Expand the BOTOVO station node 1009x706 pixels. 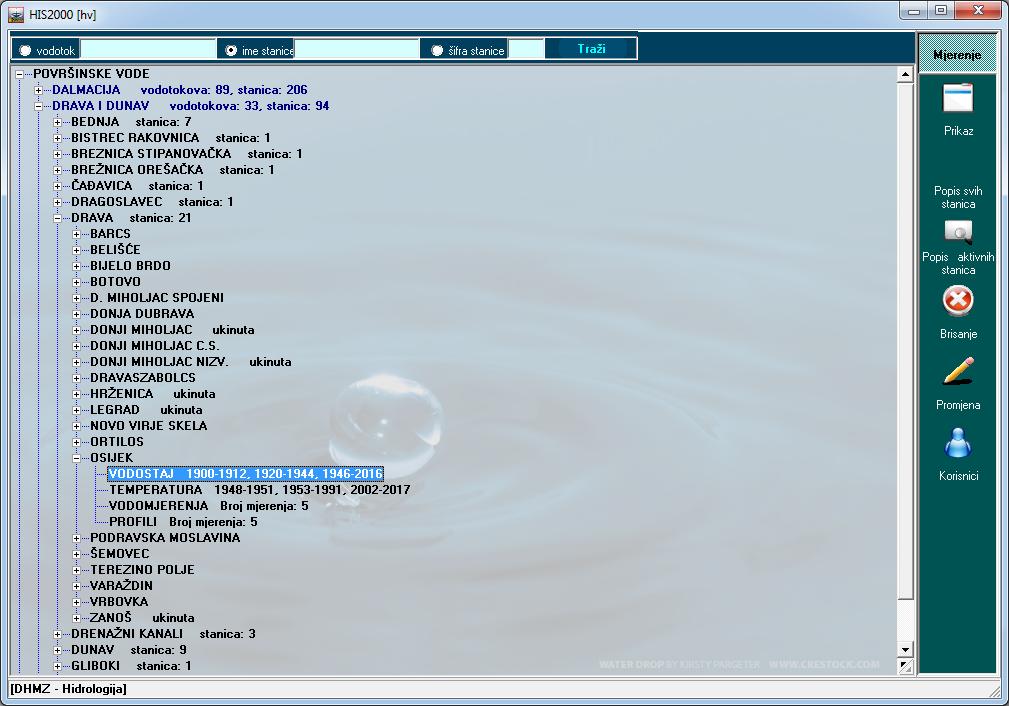click(76, 282)
